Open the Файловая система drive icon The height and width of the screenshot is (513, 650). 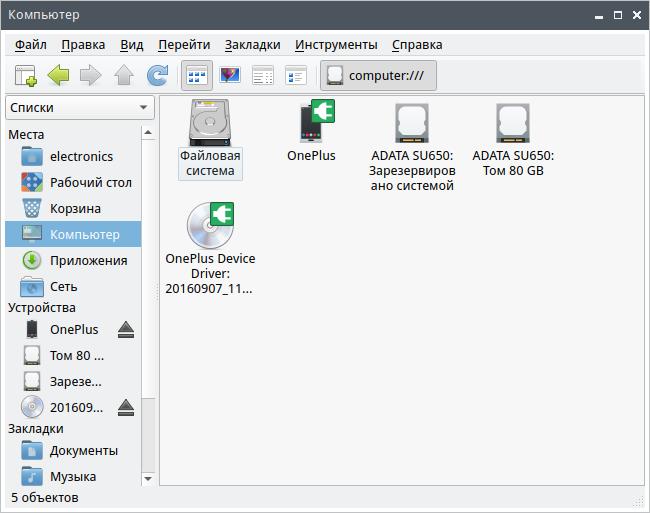tap(210, 124)
